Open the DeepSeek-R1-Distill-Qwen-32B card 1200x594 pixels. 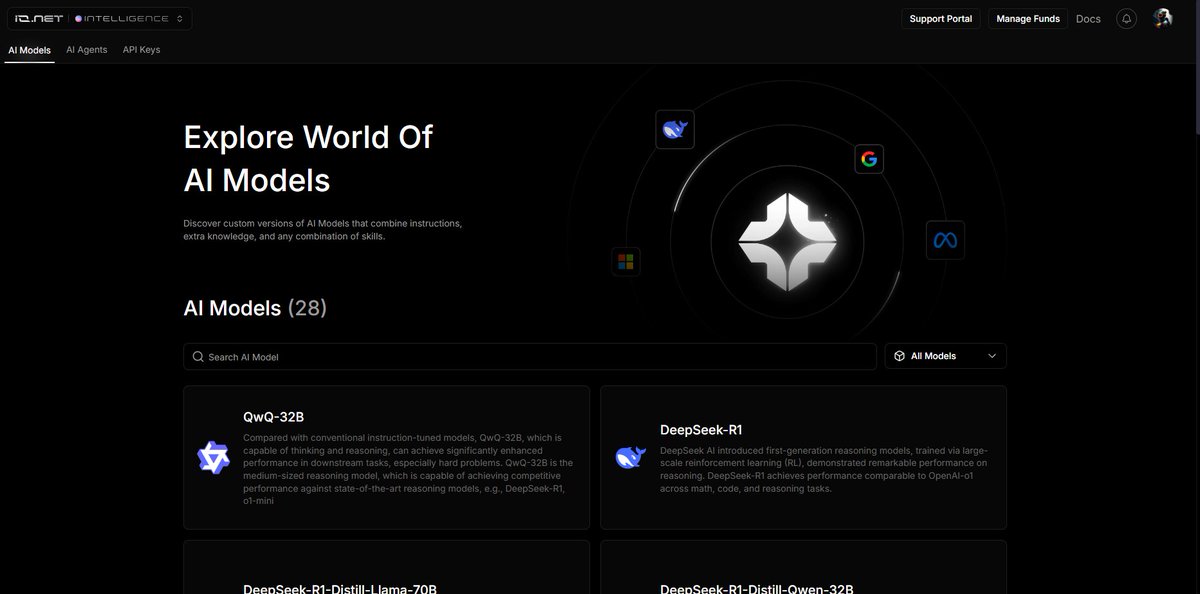pyautogui.click(x=803, y=567)
